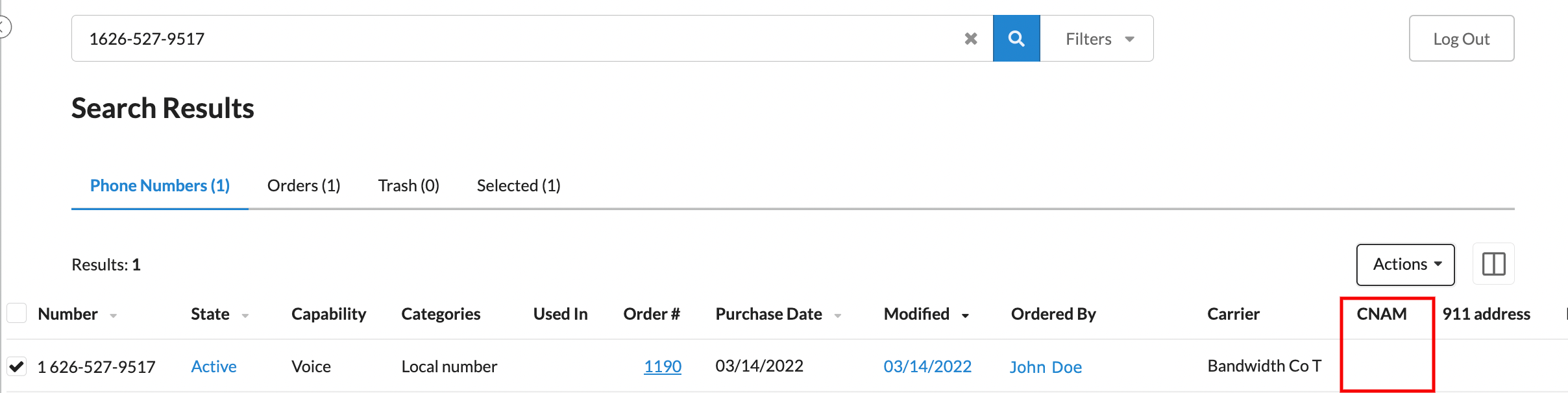This screenshot has height=393, width=1568.
Task: Click the Log Out button
Action: [1462, 39]
